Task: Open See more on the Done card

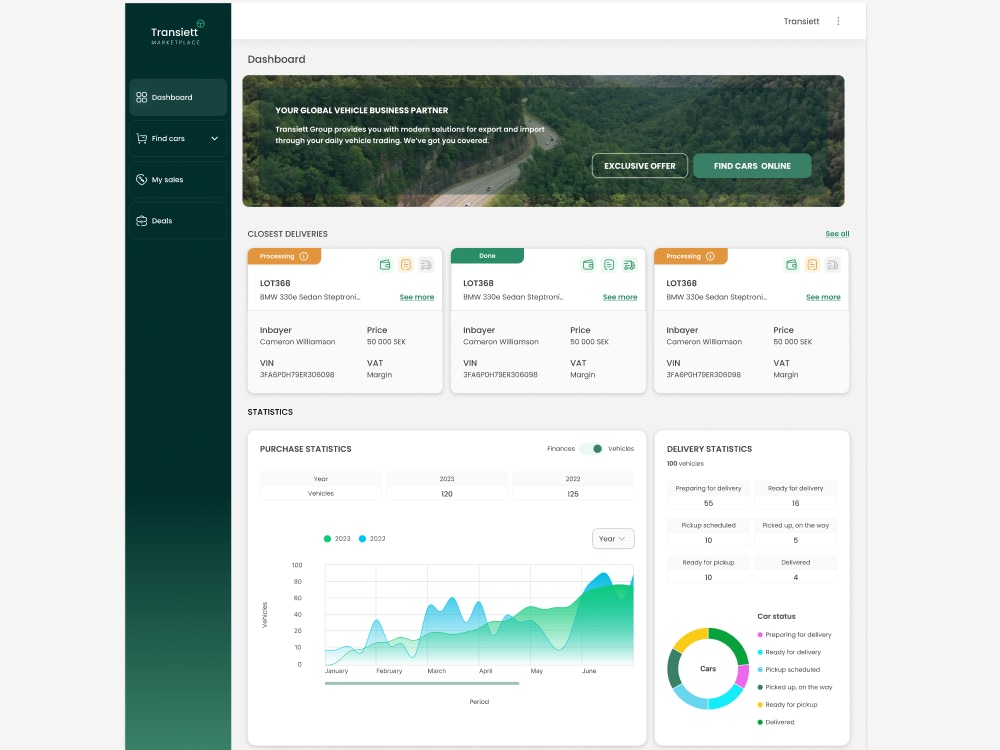Action: (x=620, y=297)
